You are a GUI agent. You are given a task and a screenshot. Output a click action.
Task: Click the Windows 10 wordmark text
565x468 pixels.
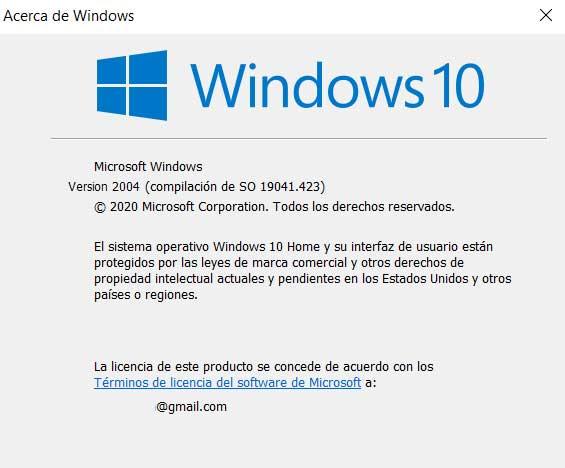[338, 86]
